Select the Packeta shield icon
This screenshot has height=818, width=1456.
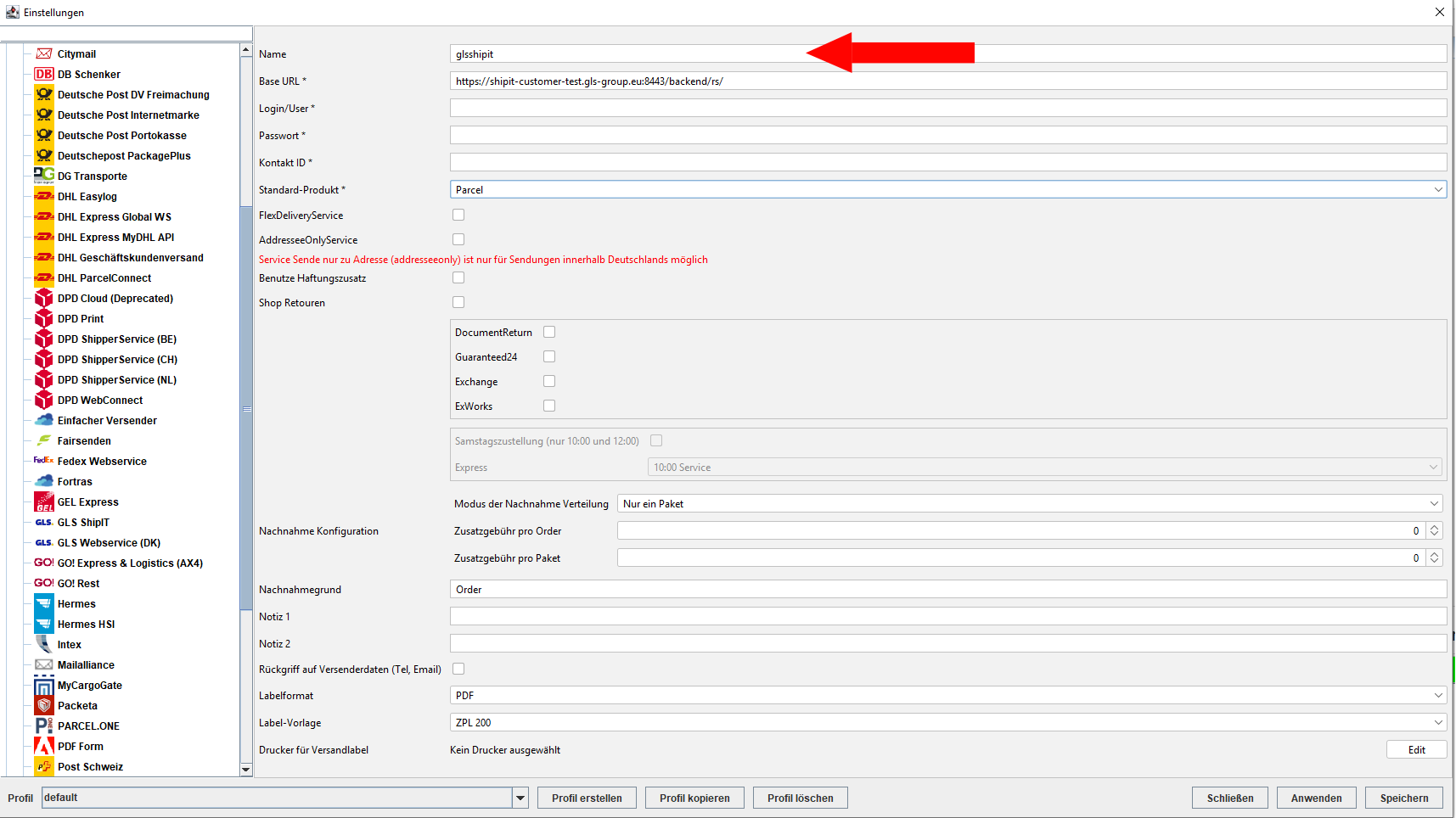[44, 705]
